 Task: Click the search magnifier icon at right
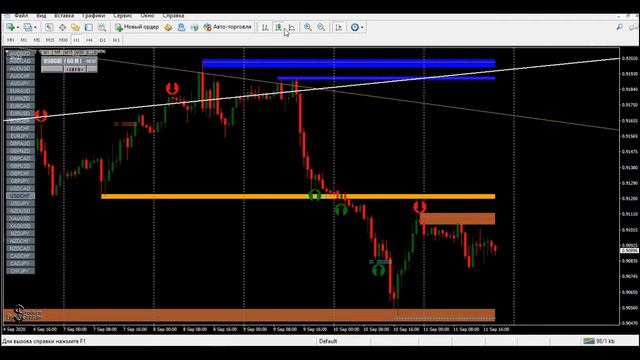pos(620,27)
